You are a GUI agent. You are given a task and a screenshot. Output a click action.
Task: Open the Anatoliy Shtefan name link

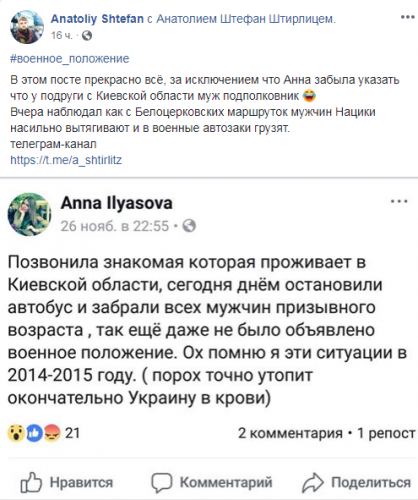97,19
